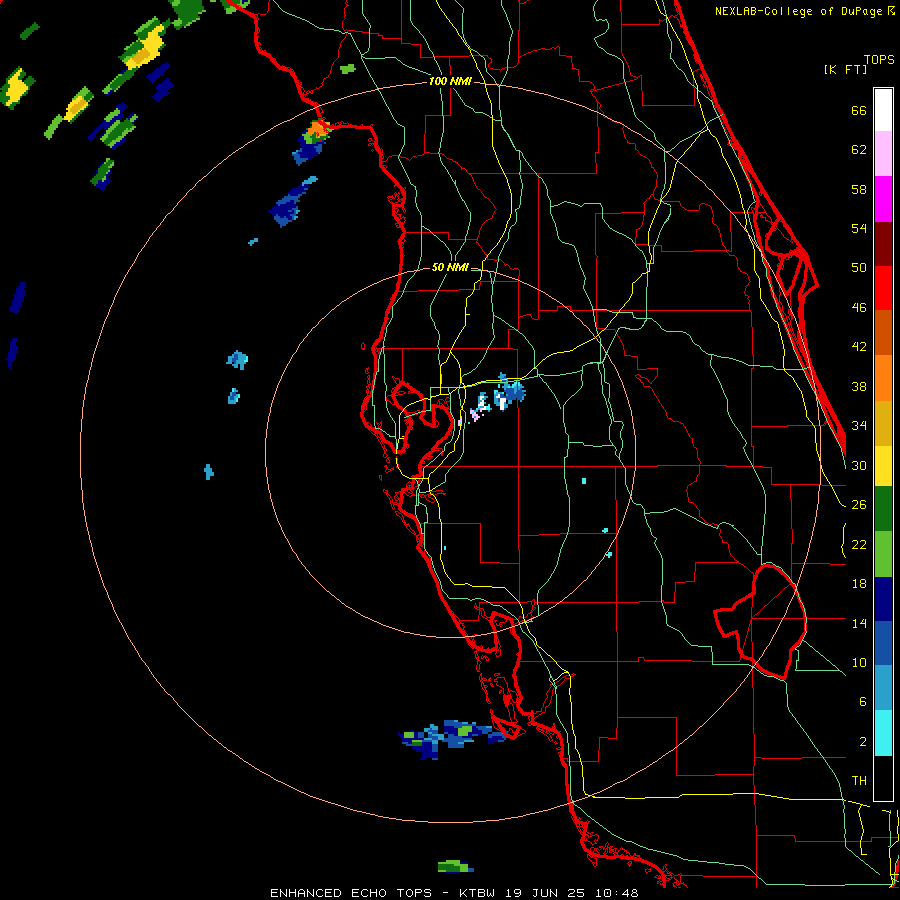Click the 10 value on the legend
The image size is (900, 900).
(x=859, y=662)
